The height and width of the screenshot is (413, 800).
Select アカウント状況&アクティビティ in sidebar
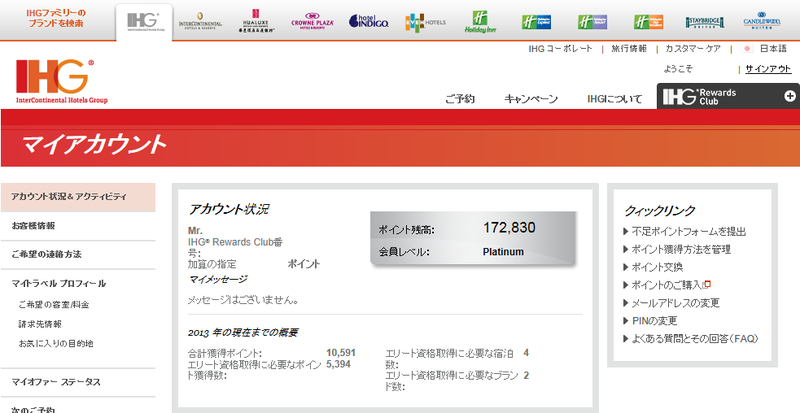pos(78,197)
